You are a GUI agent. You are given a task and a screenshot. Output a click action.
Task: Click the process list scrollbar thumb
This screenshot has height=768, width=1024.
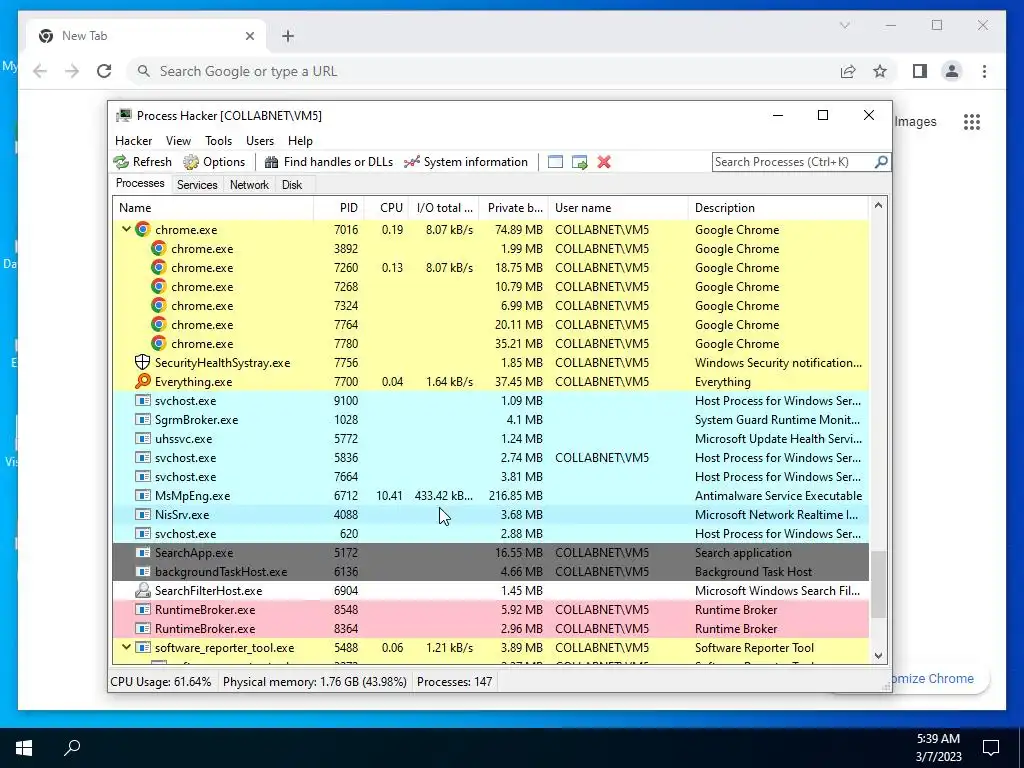click(x=878, y=584)
